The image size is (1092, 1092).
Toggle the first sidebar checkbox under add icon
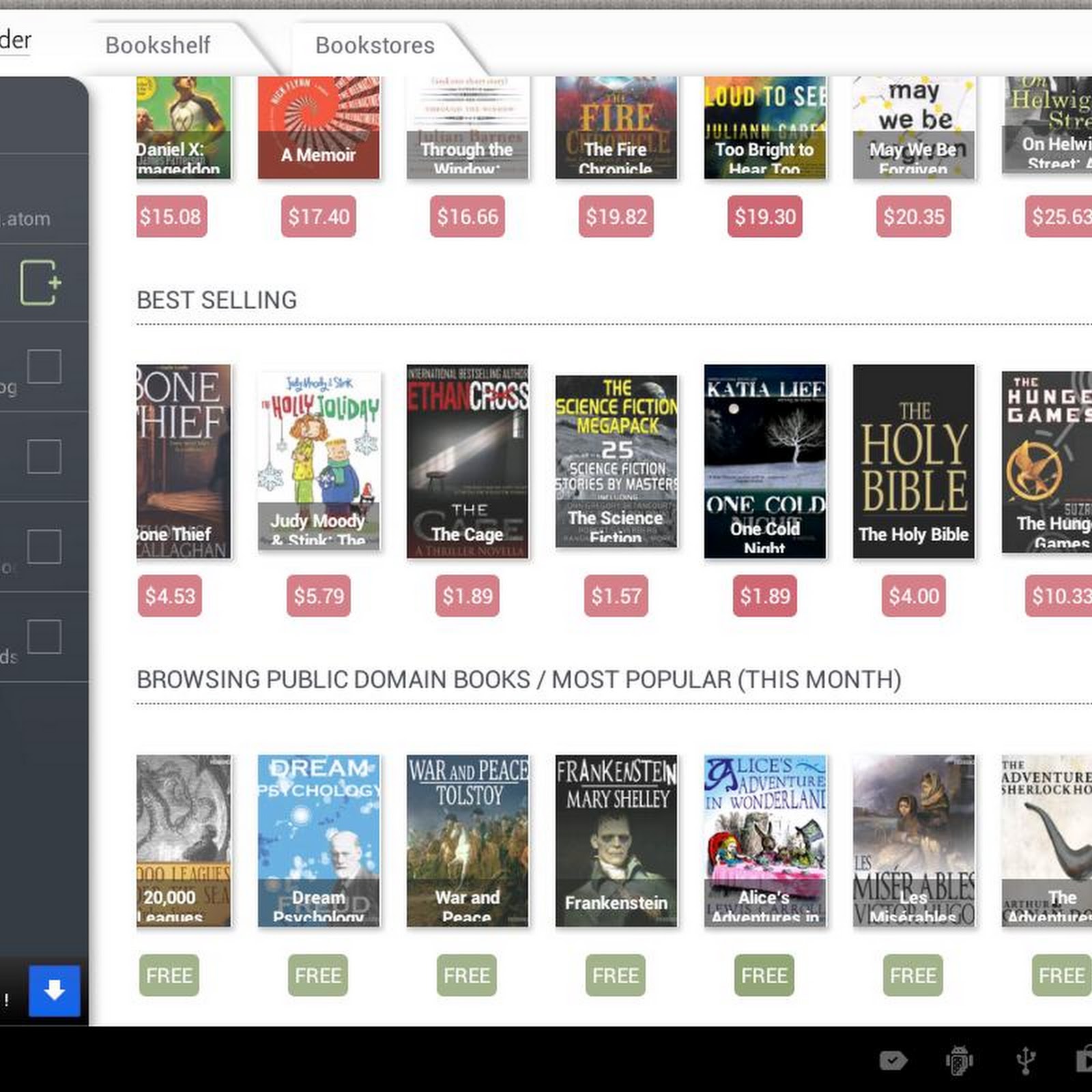click(x=44, y=367)
